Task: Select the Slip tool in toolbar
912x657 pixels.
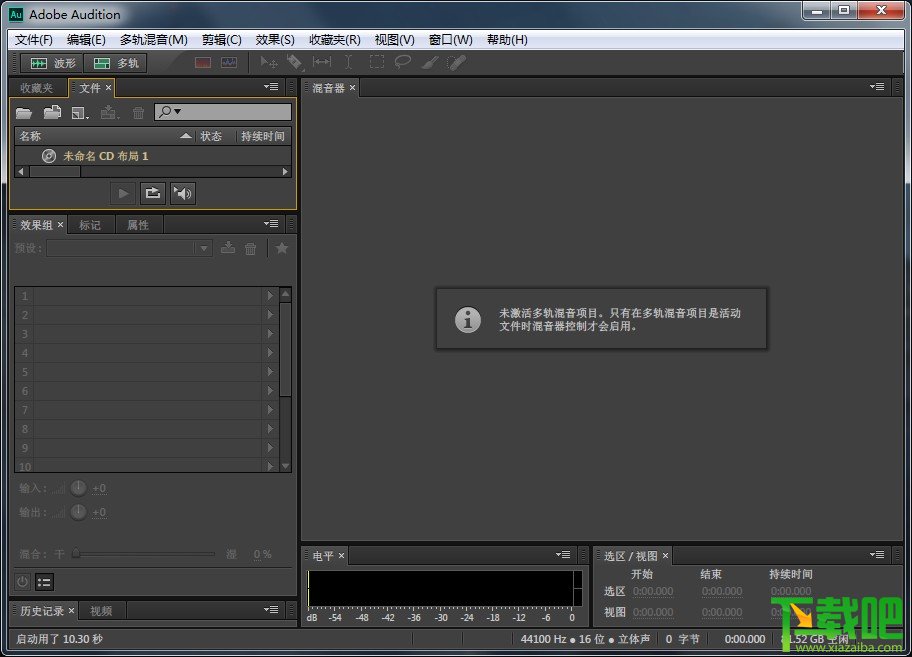Action: pos(322,62)
